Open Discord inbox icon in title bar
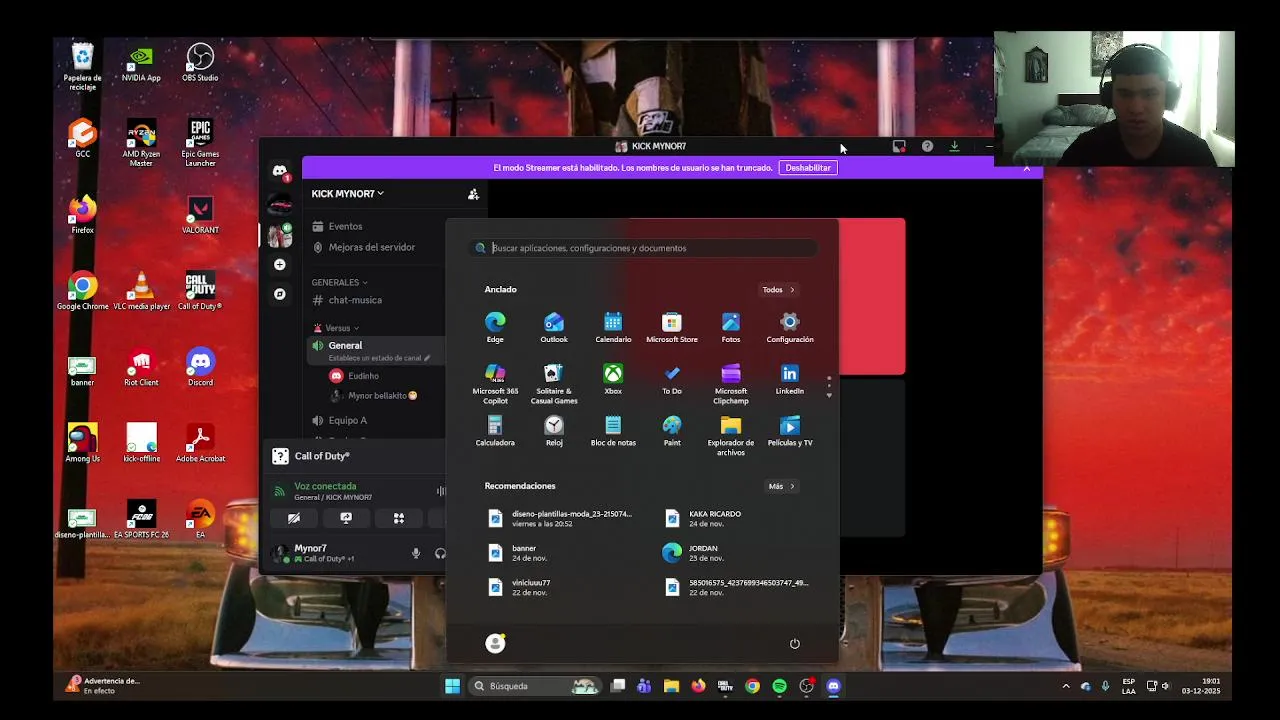Image resolution: width=1280 pixels, height=720 pixels. [899, 146]
